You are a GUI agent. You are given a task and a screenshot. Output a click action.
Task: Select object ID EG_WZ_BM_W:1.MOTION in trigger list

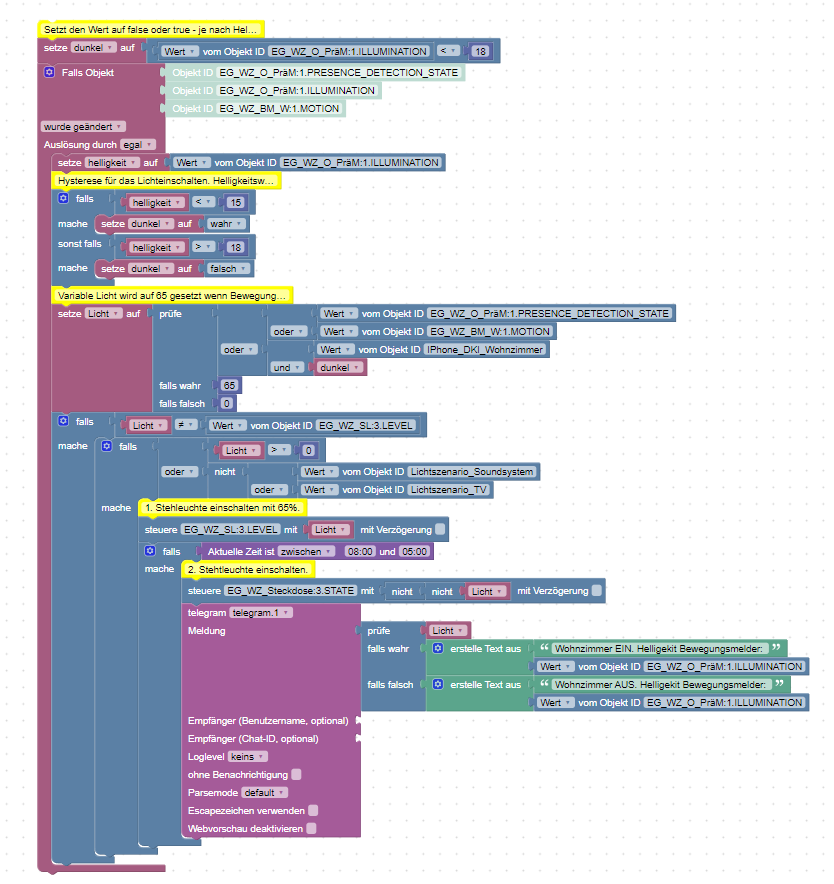279,108
